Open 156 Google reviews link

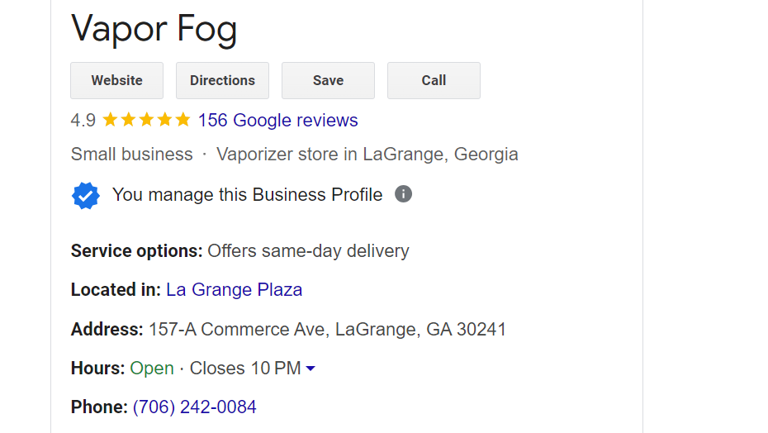pos(278,120)
